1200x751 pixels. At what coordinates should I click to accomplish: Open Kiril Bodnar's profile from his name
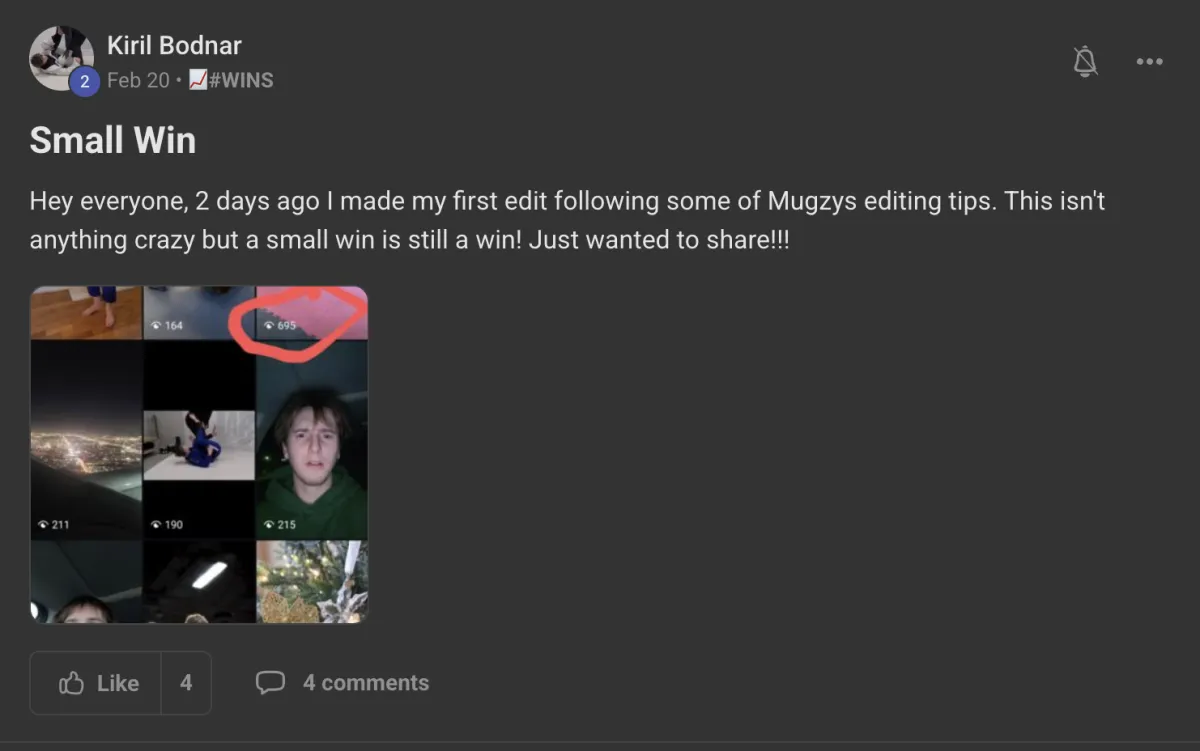point(174,45)
